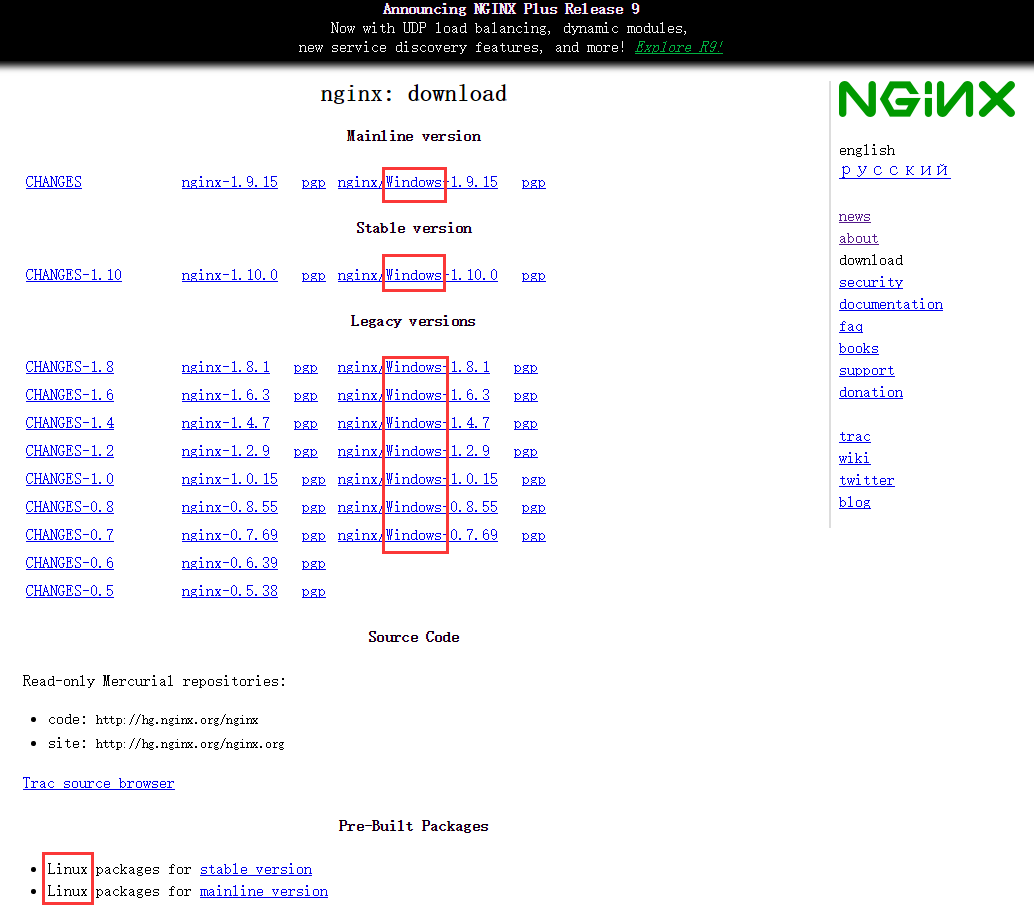Open the blog sidebar link
1034x918 pixels.
pyautogui.click(x=855, y=503)
